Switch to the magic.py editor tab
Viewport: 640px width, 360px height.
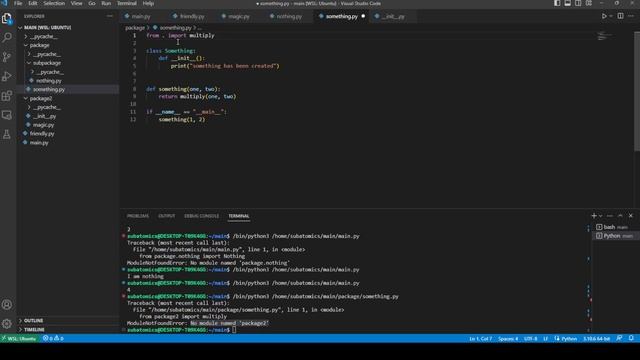(x=239, y=16)
